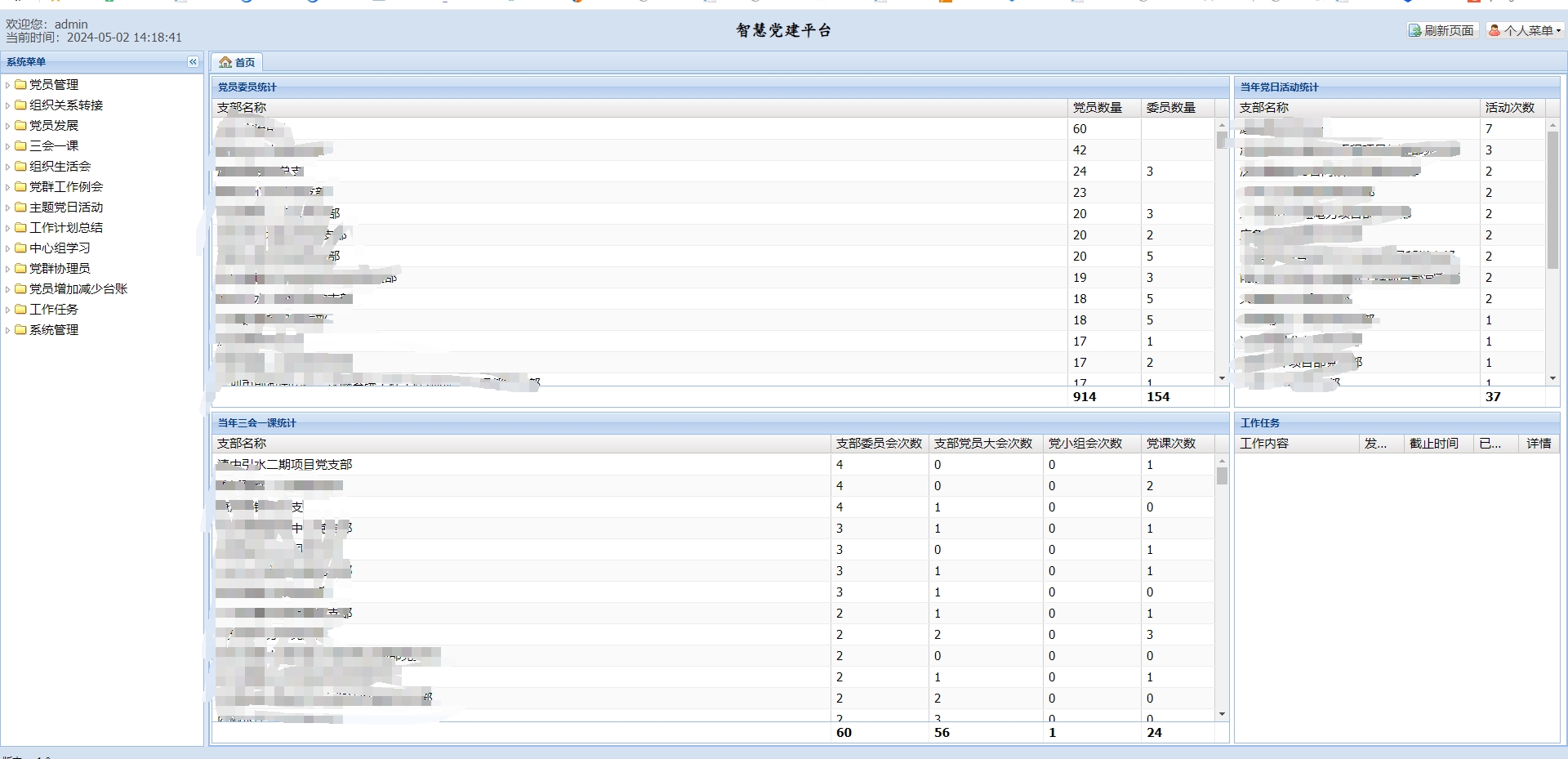Click the 工作计划总结 folder icon

pos(20,227)
